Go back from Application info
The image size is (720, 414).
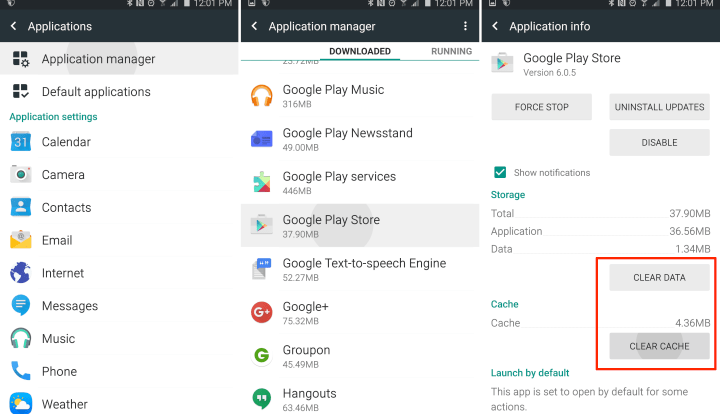pos(495,26)
